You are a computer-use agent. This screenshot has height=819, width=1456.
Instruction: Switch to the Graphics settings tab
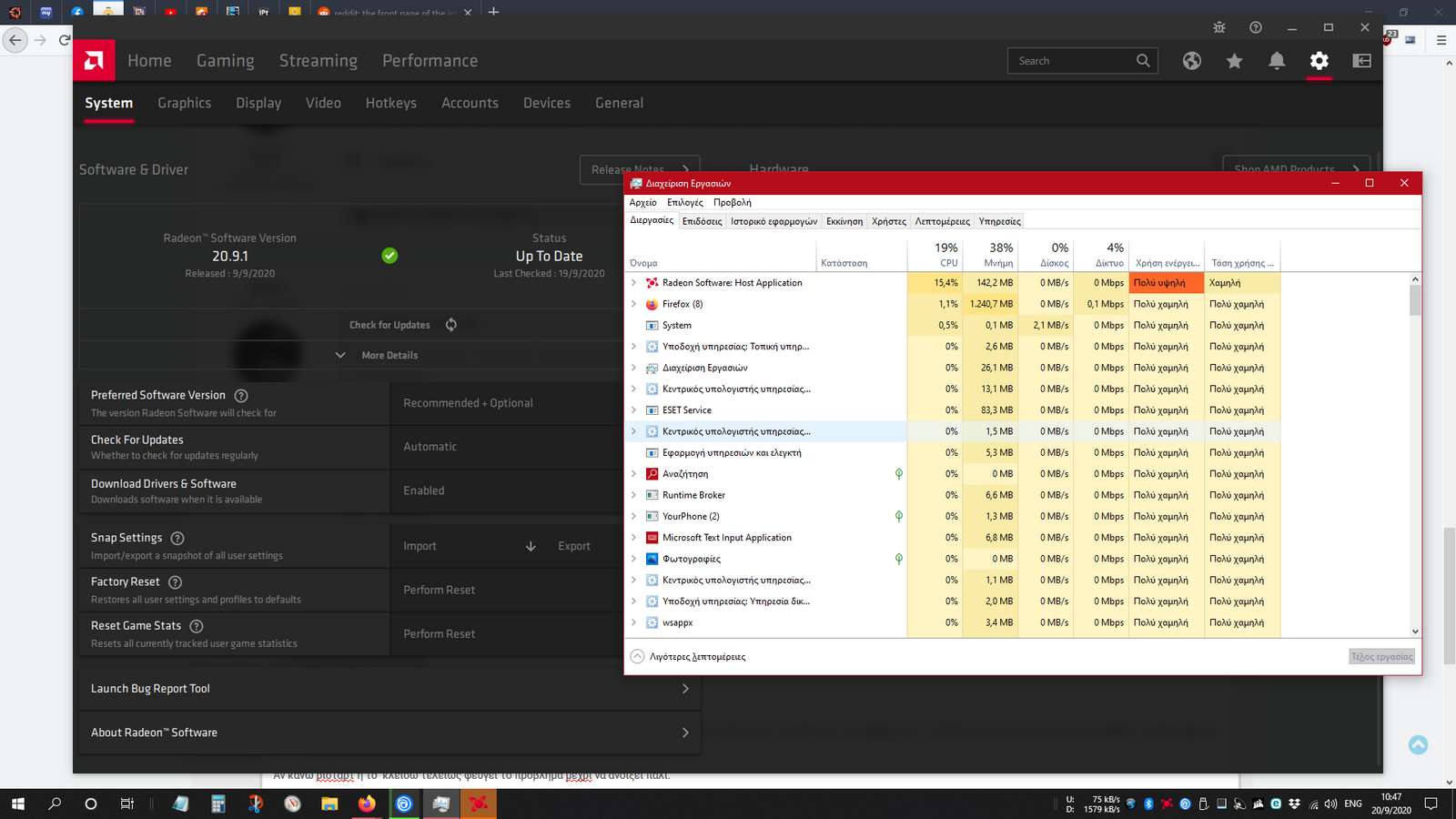[x=184, y=103]
